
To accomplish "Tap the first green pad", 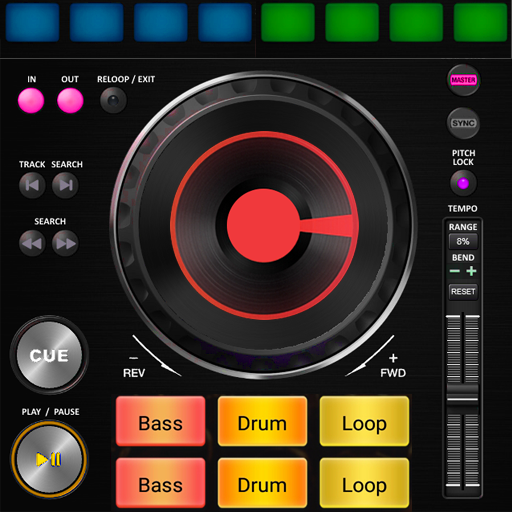I will pos(288,22).
